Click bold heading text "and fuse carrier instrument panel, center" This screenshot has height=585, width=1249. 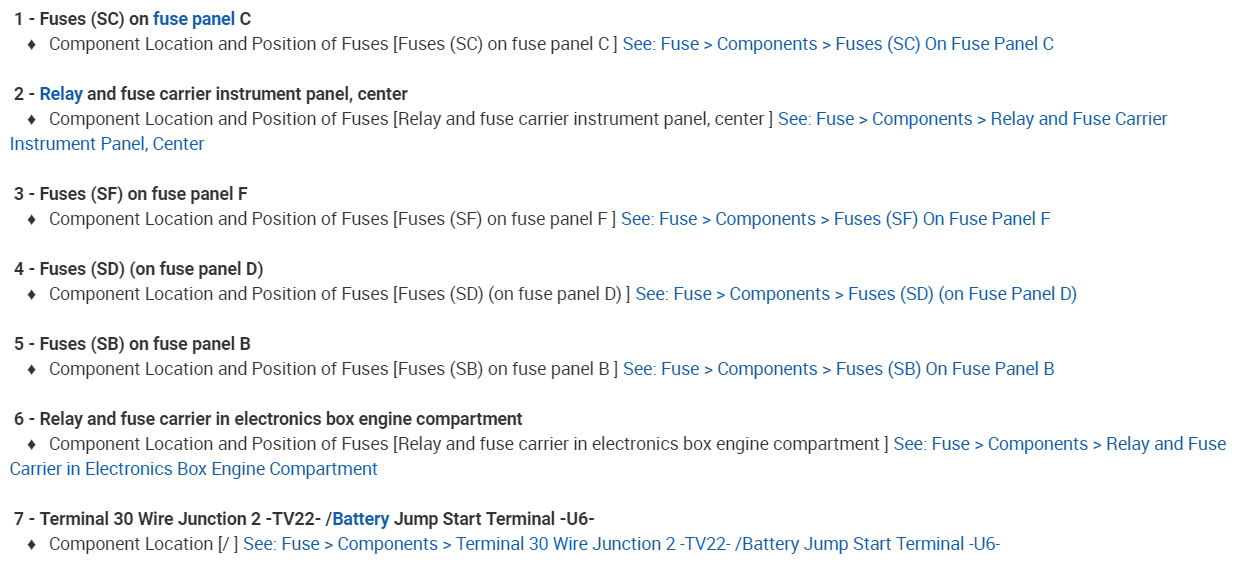coord(247,94)
